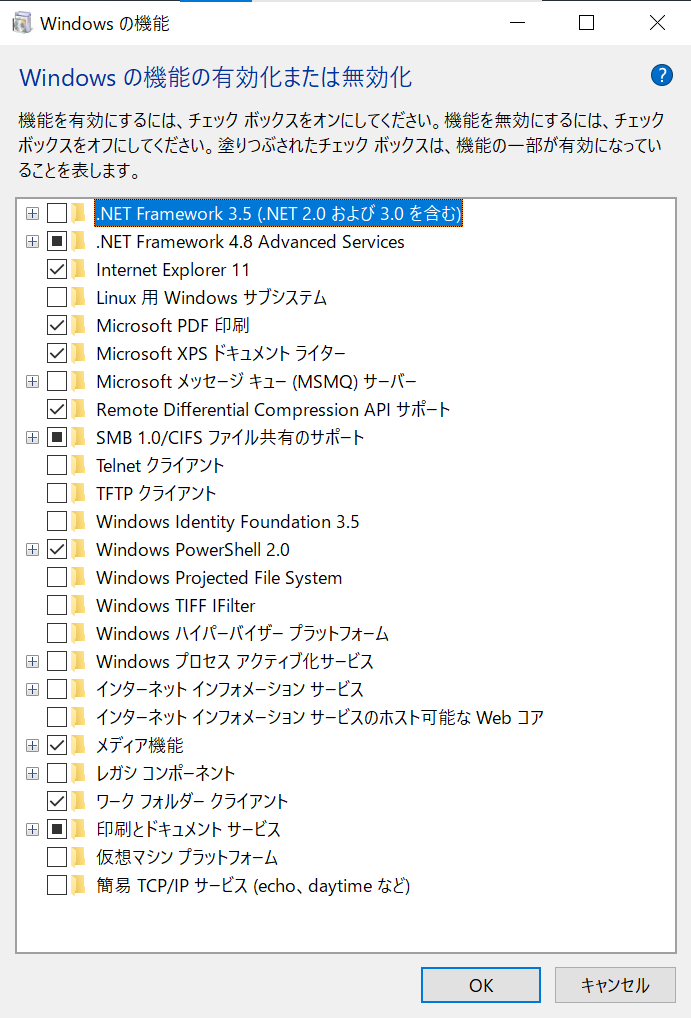Select Windows ハイパーバイザー プラットフォーム label

pos(242,633)
